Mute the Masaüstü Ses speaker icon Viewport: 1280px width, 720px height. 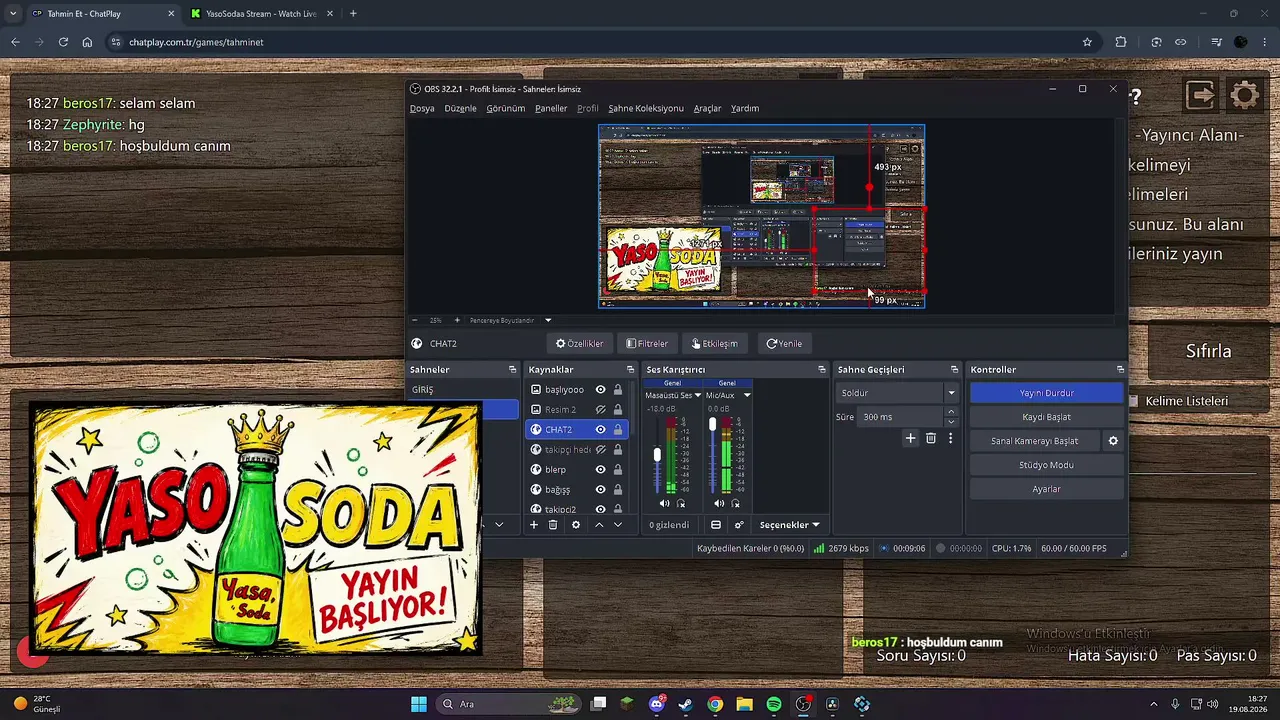tap(664, 503)
